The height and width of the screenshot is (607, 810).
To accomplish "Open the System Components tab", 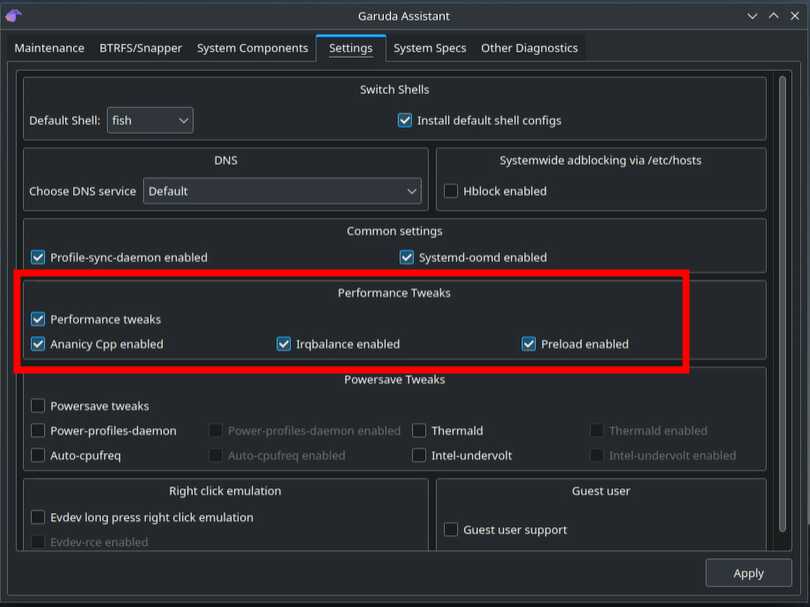I will pyautogui.click(x=252, y=48).
